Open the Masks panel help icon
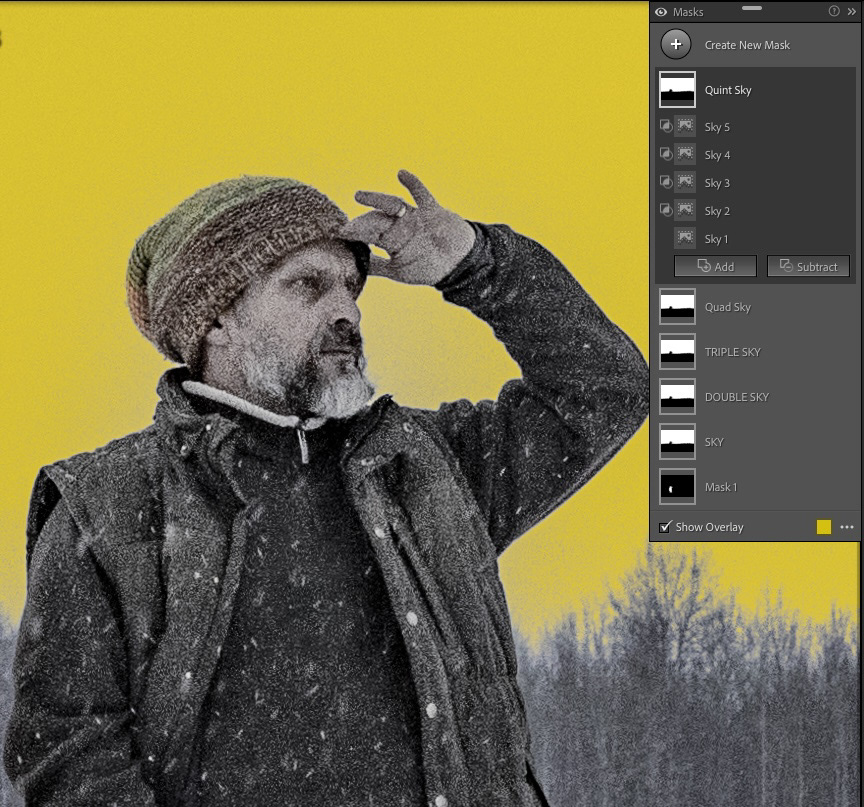 tap(834, 11)
